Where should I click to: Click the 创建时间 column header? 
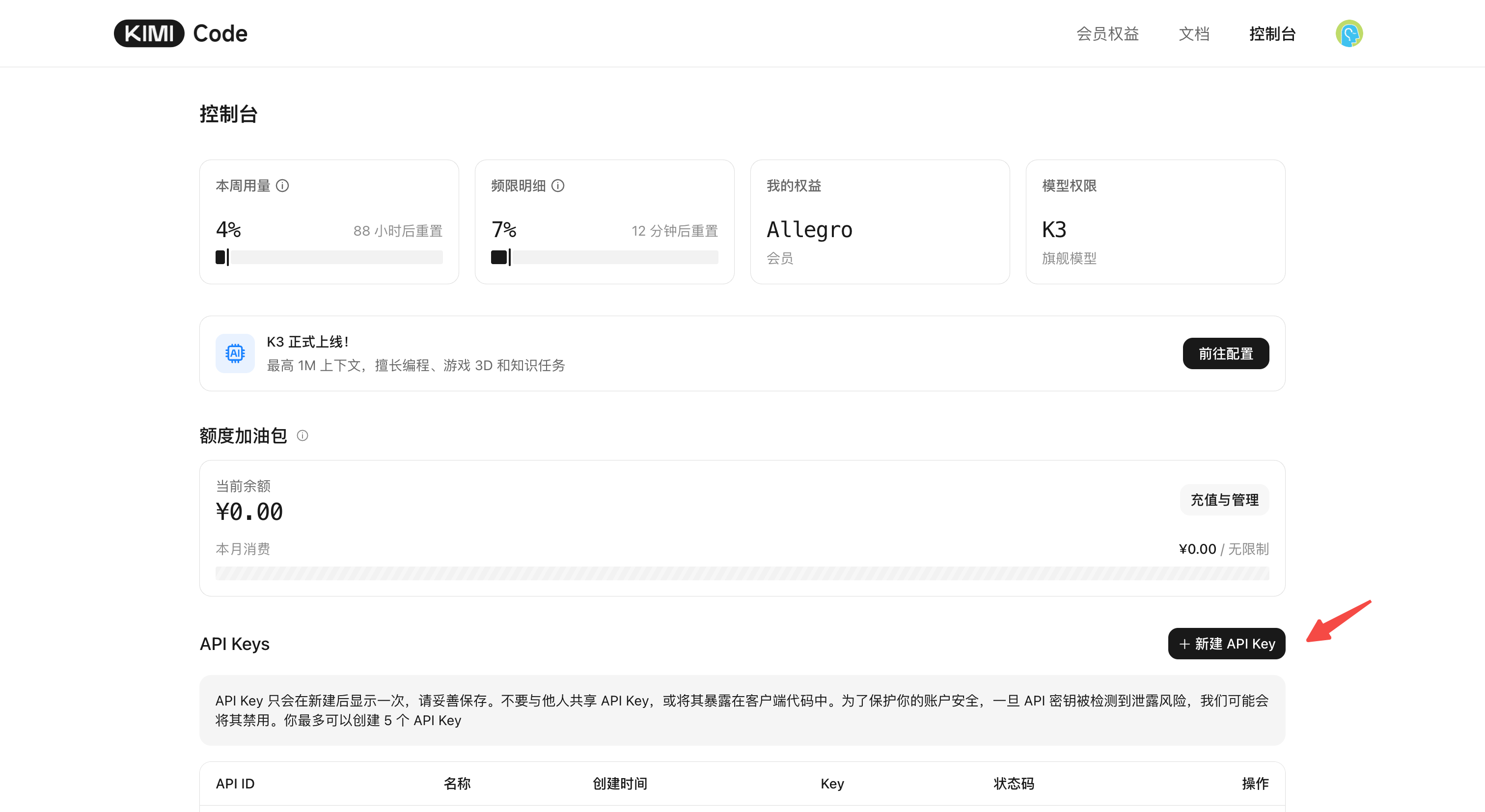coord(620,783)
